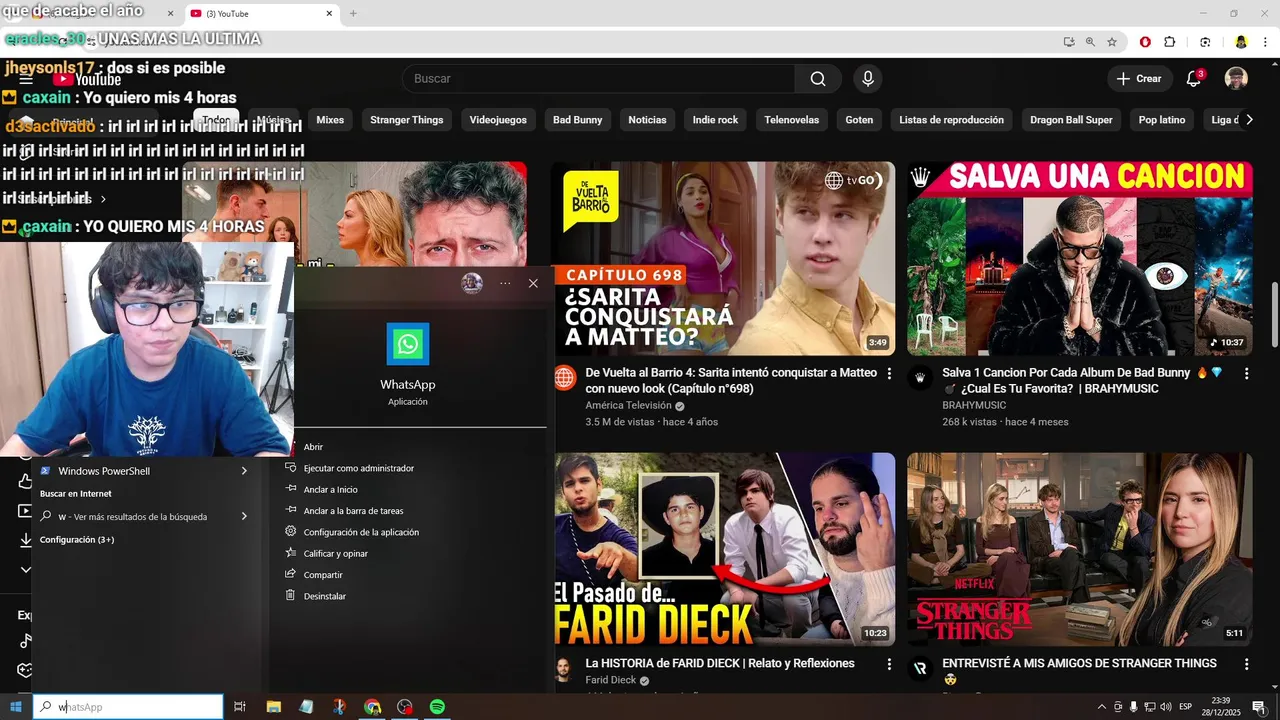Viewport: 1280px width, 720px height.
Task: Choose Abrir in WhatsApp search panel
Action: (x=313, y=447)
